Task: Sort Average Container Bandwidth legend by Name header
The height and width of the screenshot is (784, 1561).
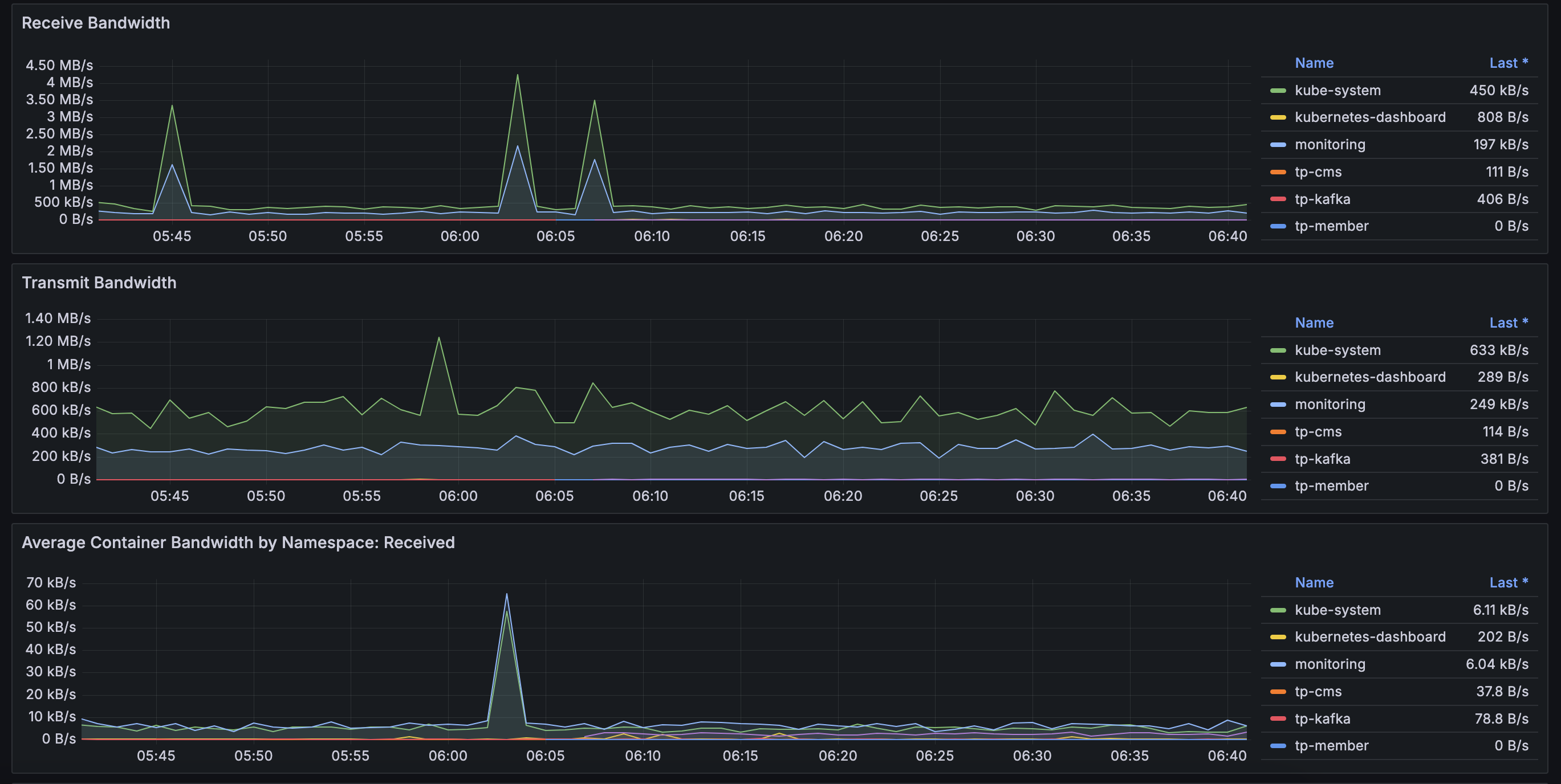Action: pyautogui.click(x=1314, y=582)
